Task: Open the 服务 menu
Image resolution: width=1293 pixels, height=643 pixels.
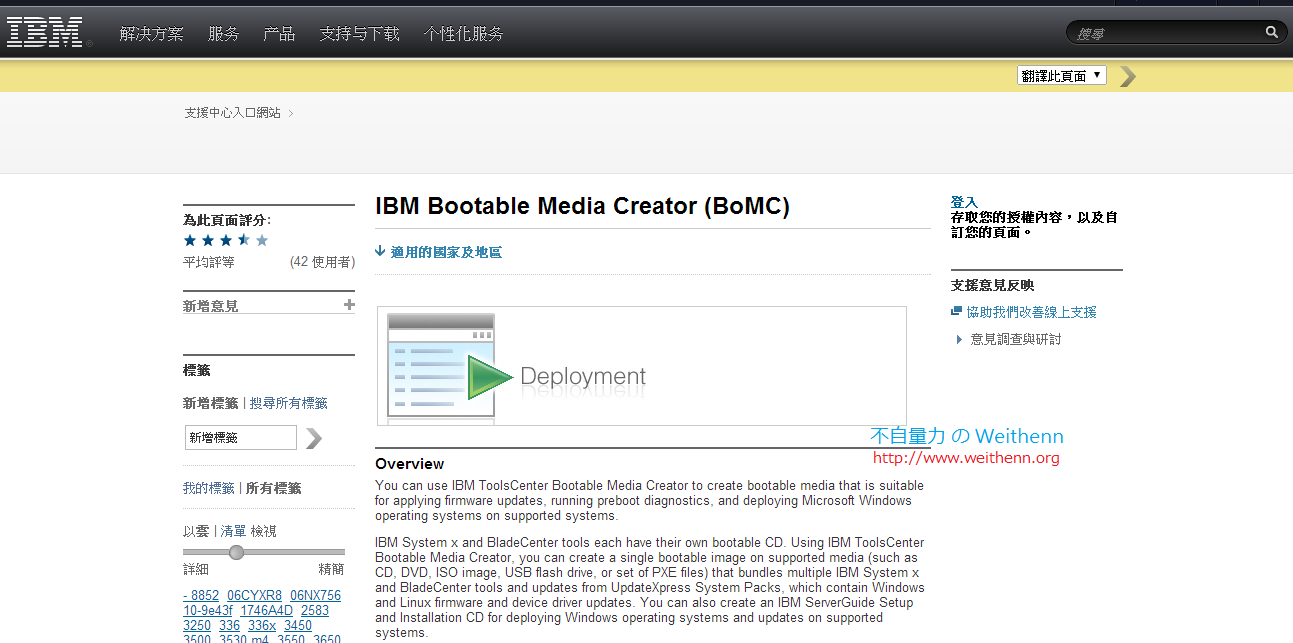Action: click(x=223, y=34)
